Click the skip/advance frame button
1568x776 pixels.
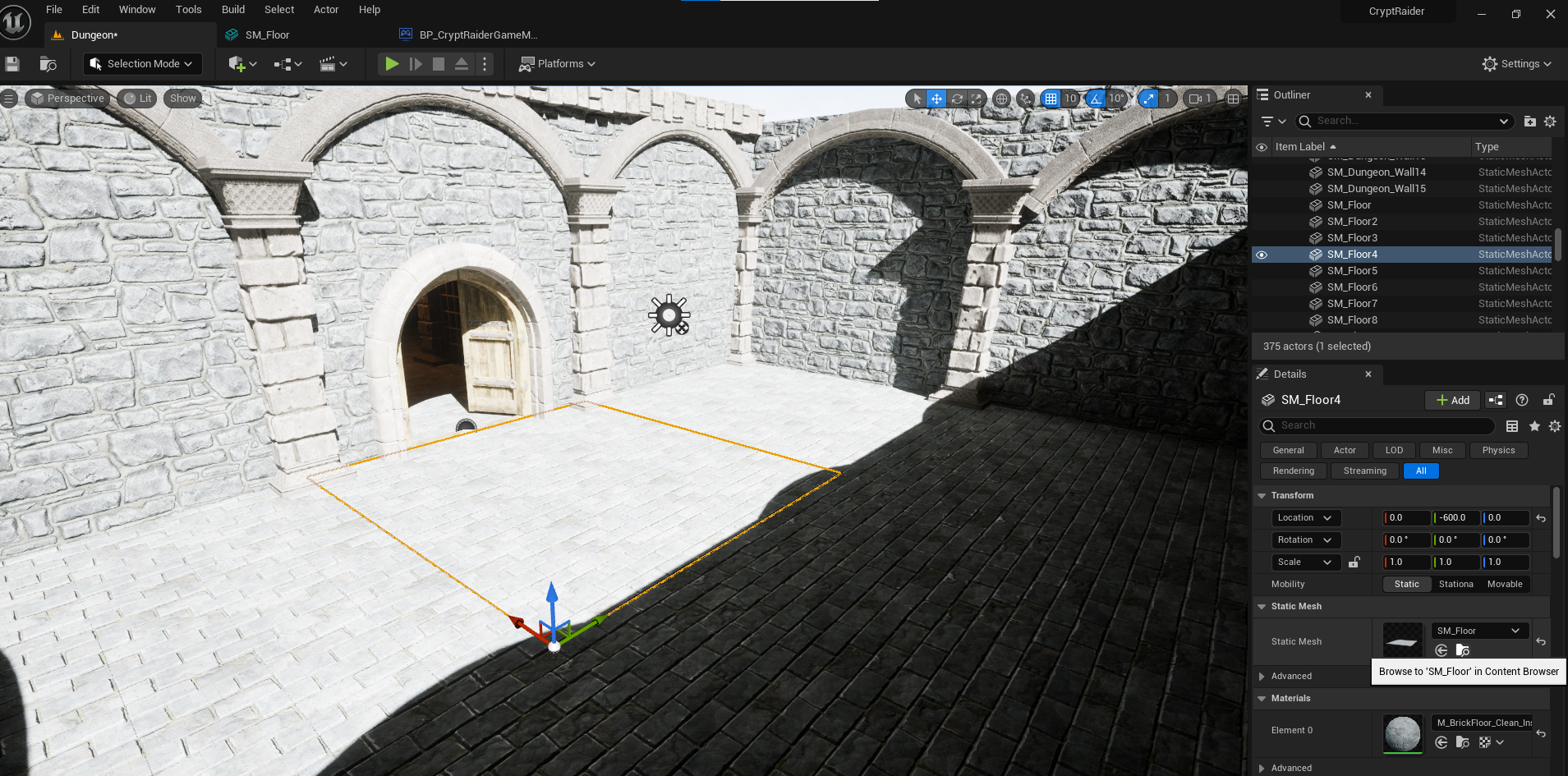tap(416, 64)
